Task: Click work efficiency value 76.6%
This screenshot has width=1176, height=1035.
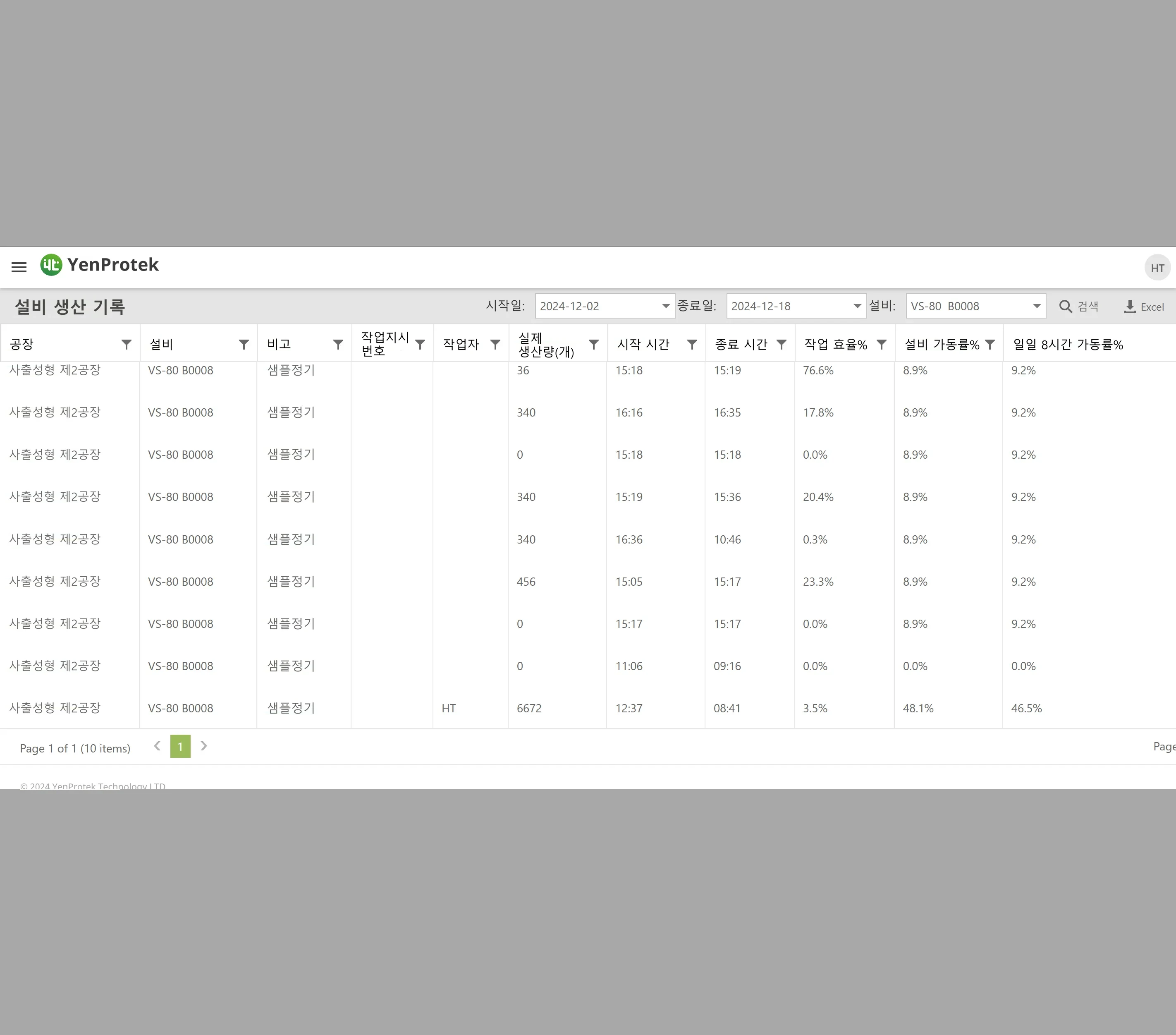Action: coord(818,371)
